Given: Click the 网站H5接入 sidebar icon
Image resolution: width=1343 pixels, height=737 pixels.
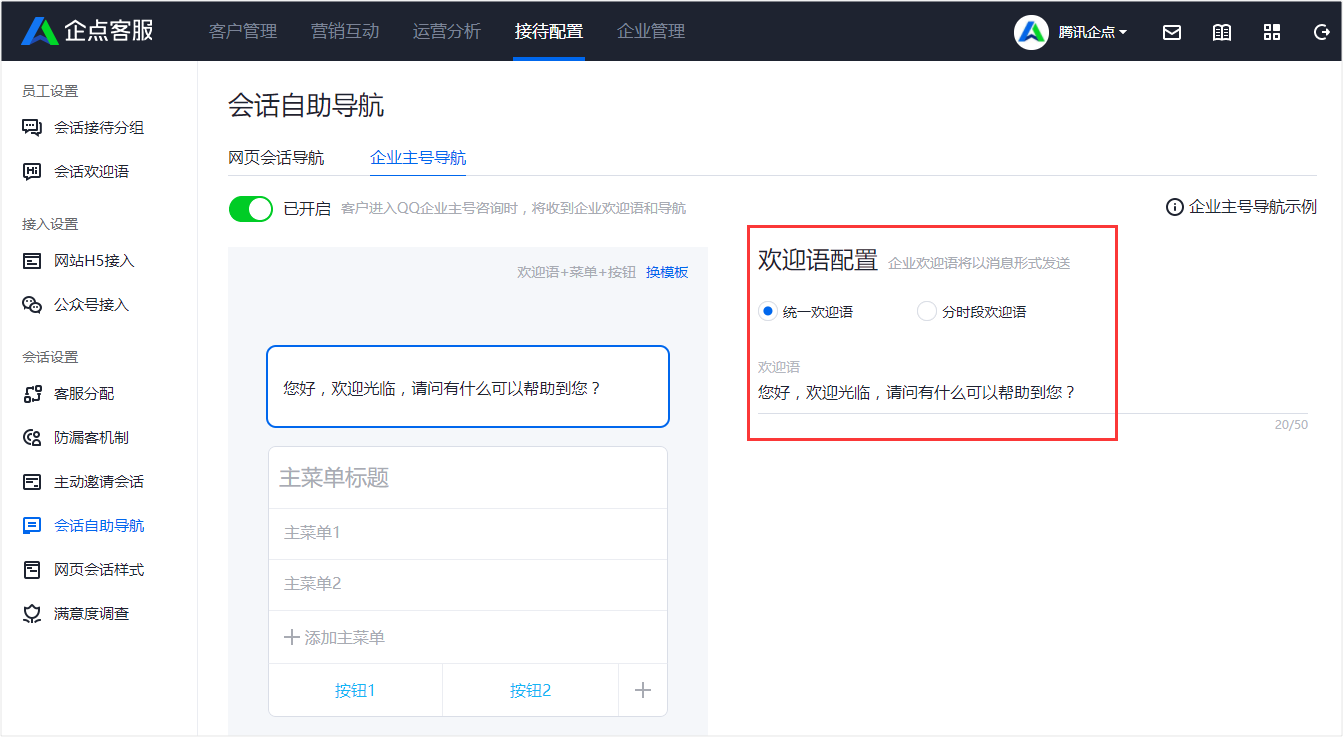Looking at the screenshot, I should click(x=32, y=261).
